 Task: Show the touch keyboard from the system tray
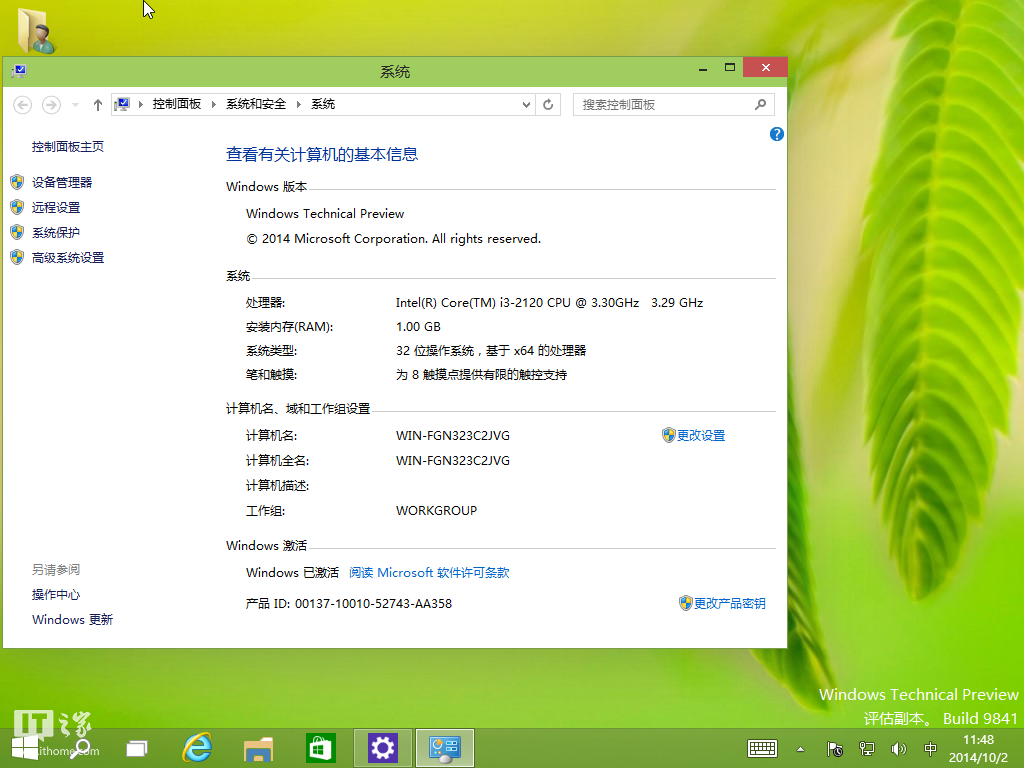tap(761, 748)
